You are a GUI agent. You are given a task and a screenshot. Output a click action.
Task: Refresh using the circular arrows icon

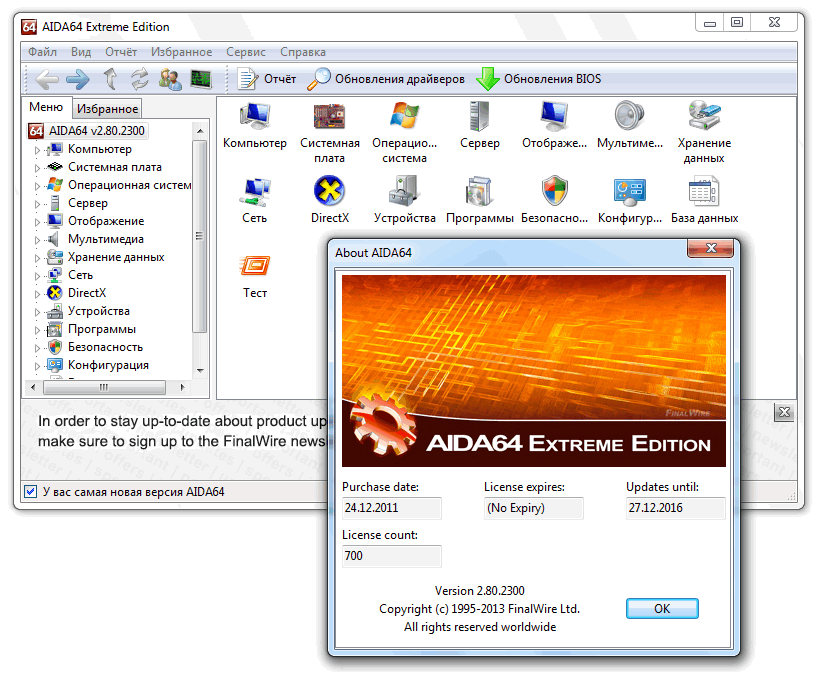click(x=139, y=79)
